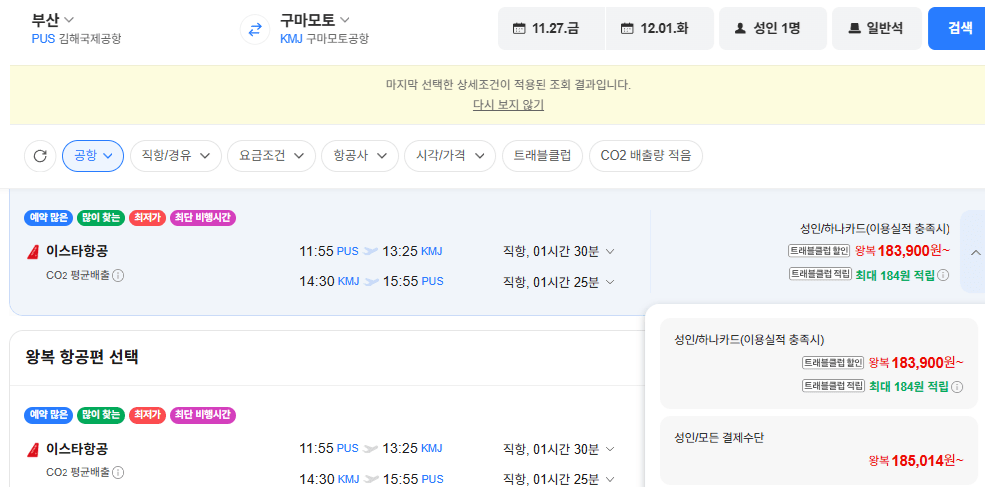Collapse price options with the up chevron

(x=975, y=252)
